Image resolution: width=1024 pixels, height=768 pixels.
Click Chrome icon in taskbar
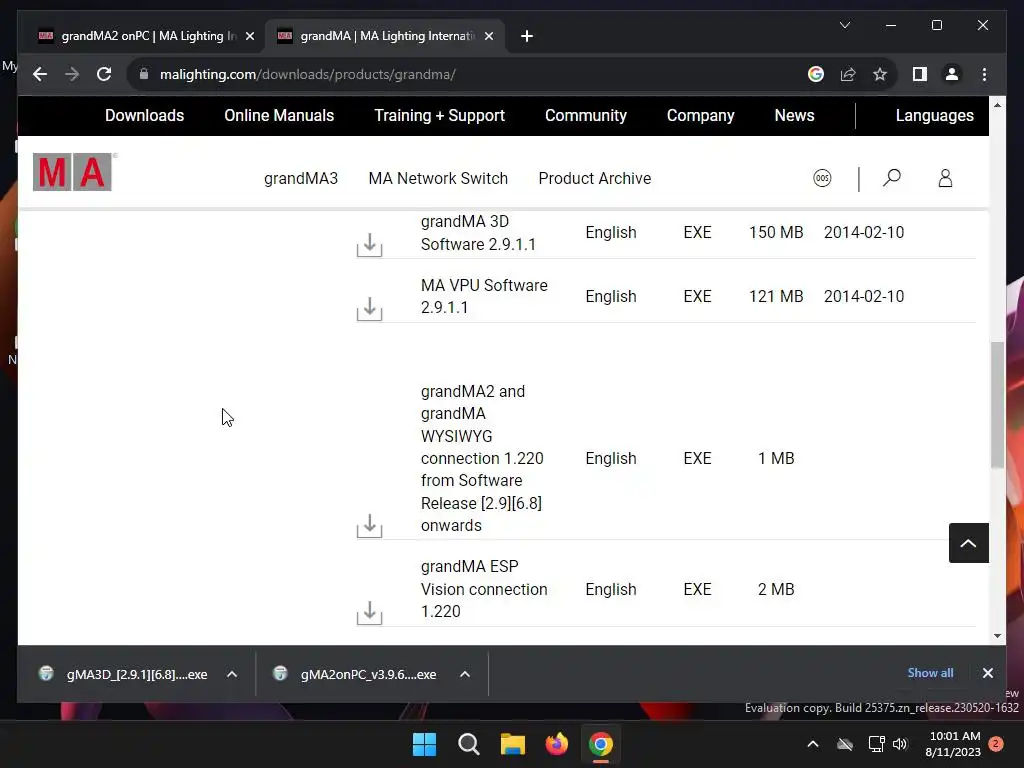(601, 744)
